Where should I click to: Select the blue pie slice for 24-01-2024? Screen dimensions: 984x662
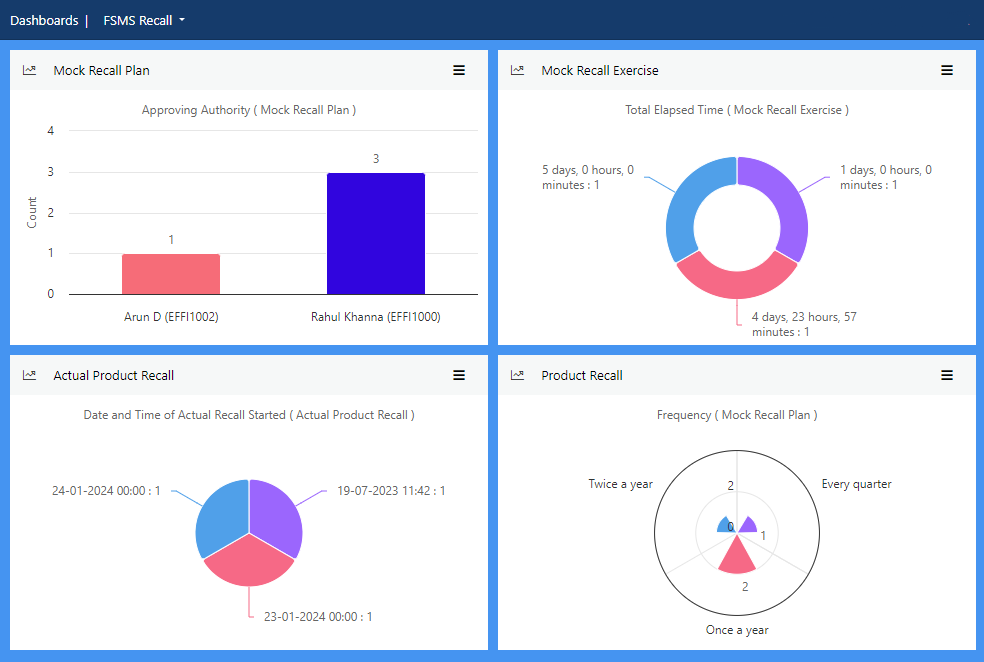click(222, 515)
